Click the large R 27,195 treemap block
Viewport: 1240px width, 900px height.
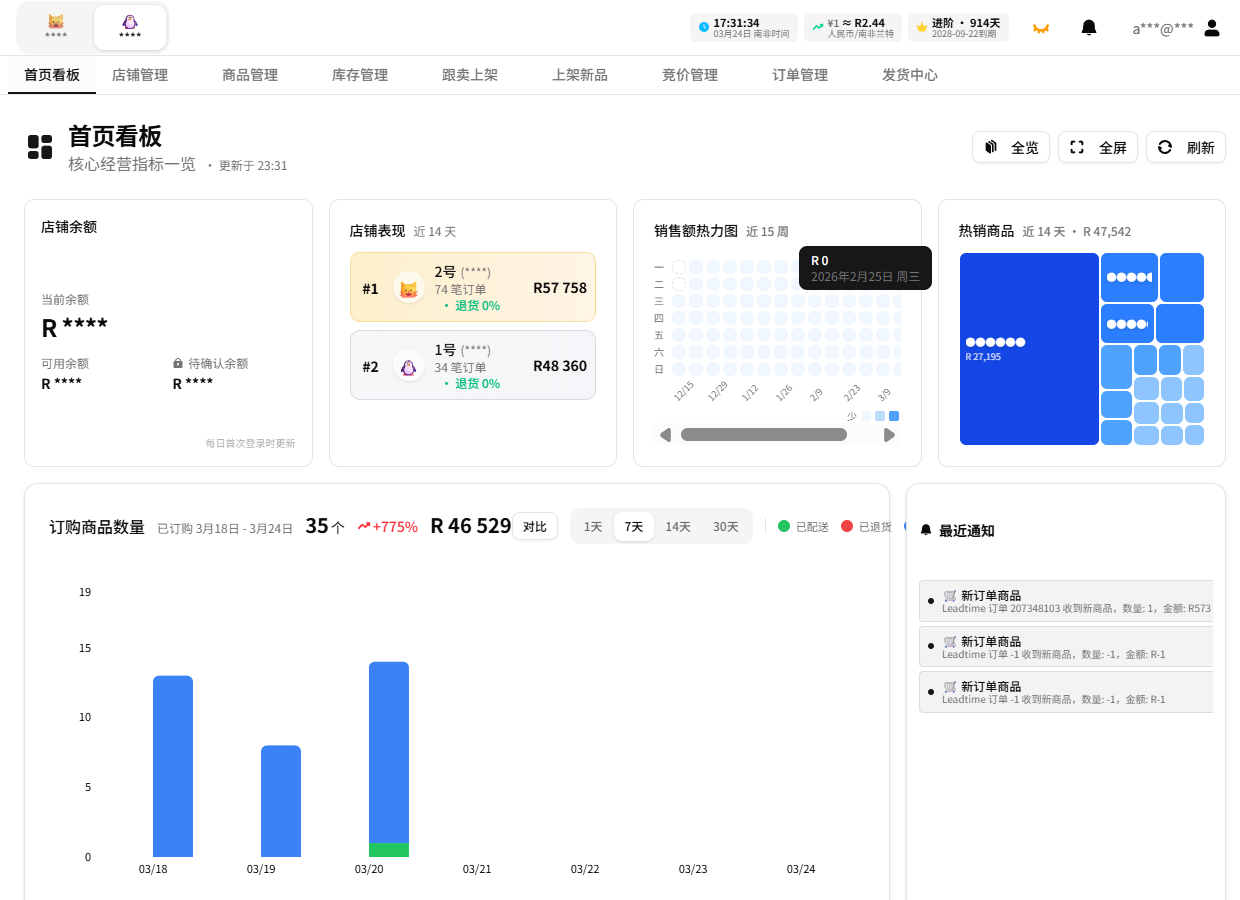pos(1029,349)
